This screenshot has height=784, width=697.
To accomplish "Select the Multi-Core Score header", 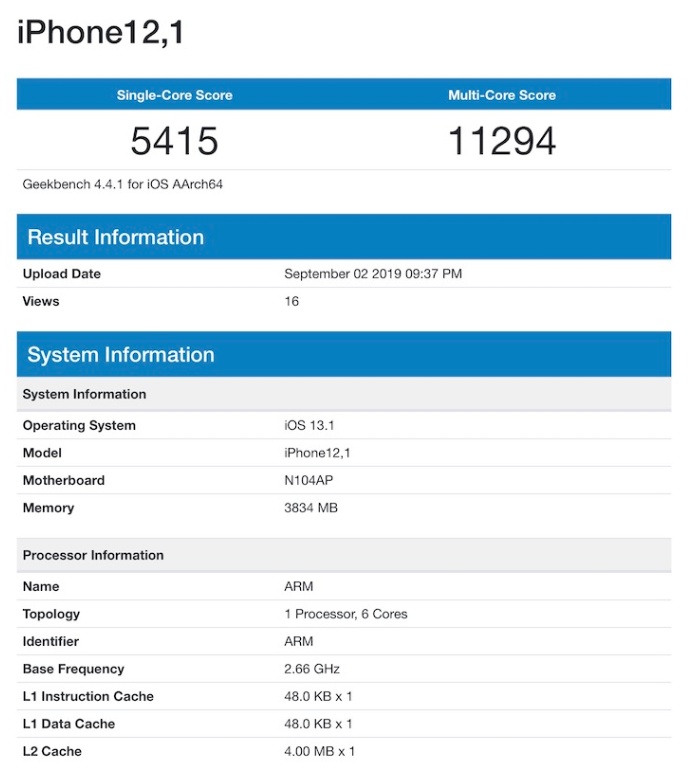I will pos(502,95).
